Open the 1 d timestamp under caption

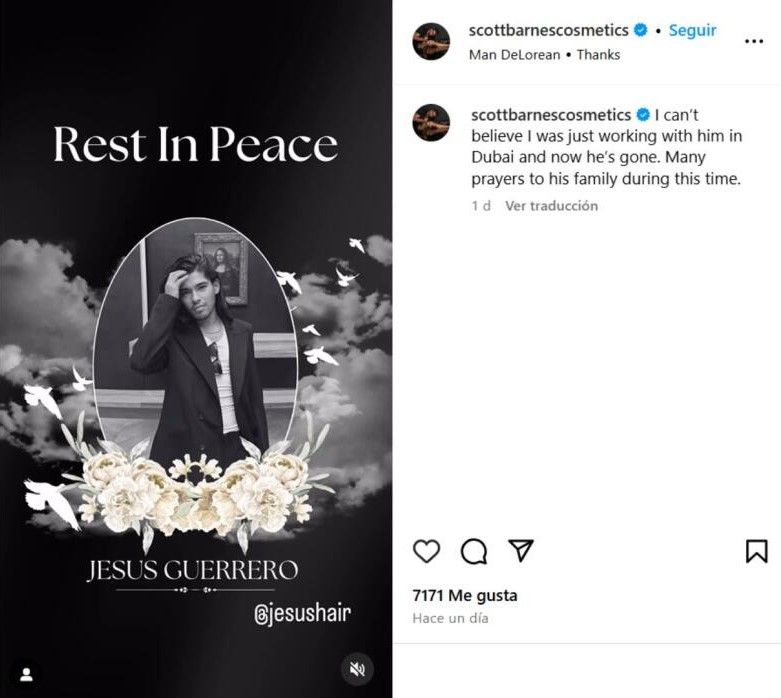pos(481,206)
